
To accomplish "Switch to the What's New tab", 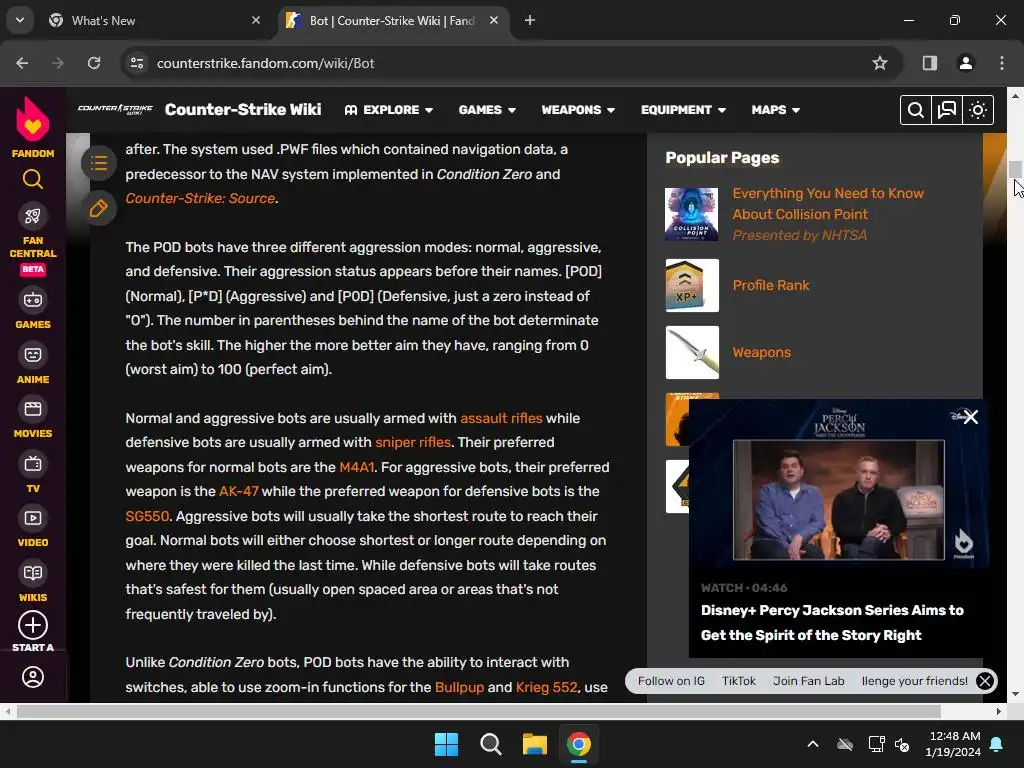I will point(155,20).
